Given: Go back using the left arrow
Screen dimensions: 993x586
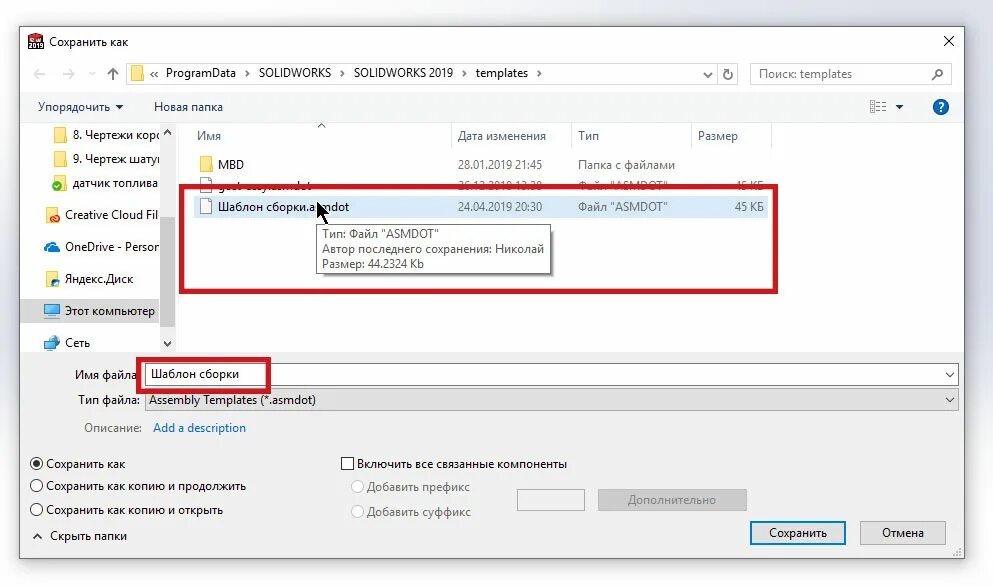Looking at the screenshot, I should click(39, 74).
